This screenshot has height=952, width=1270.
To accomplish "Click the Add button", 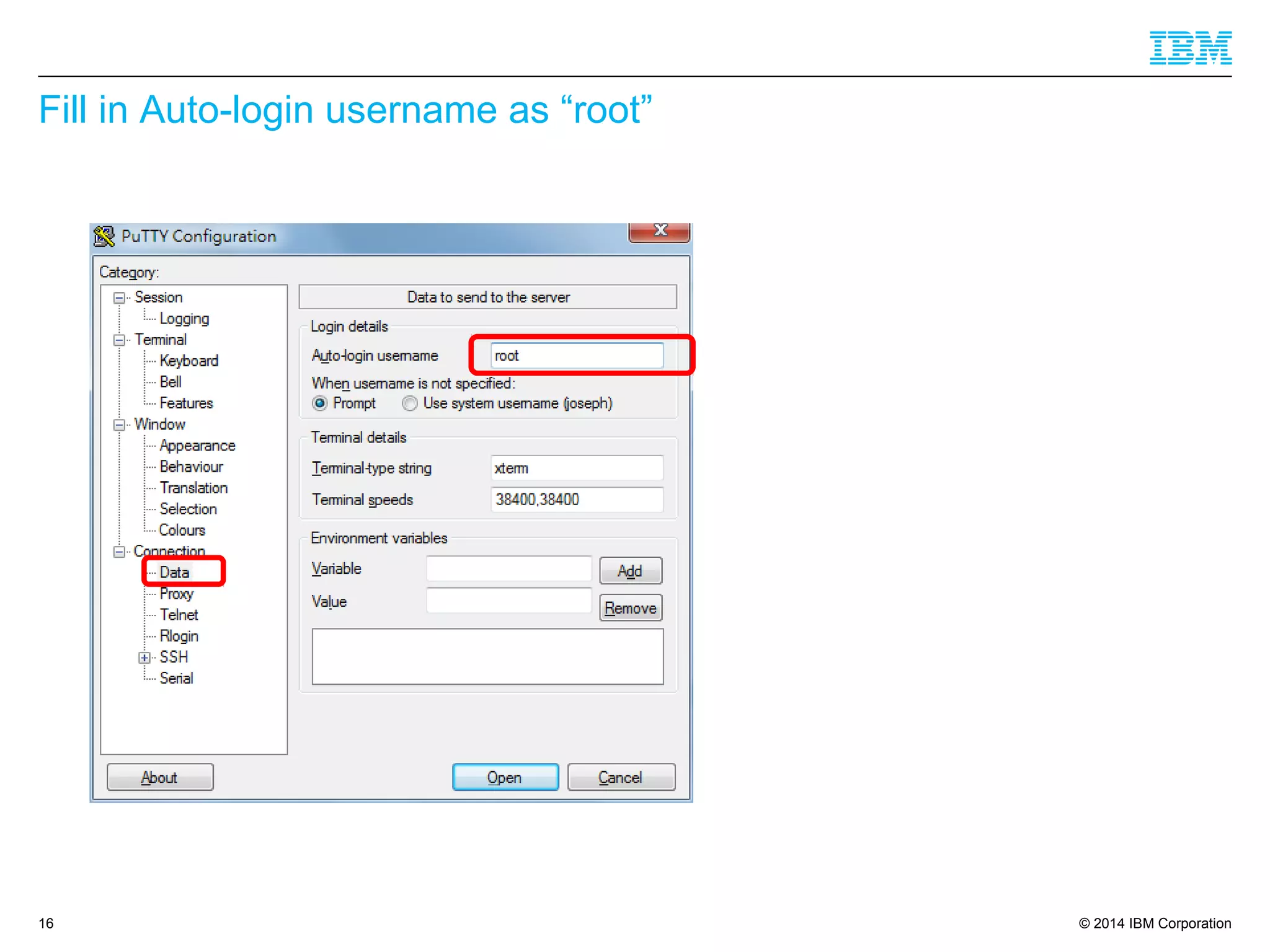I will point(631,571).
